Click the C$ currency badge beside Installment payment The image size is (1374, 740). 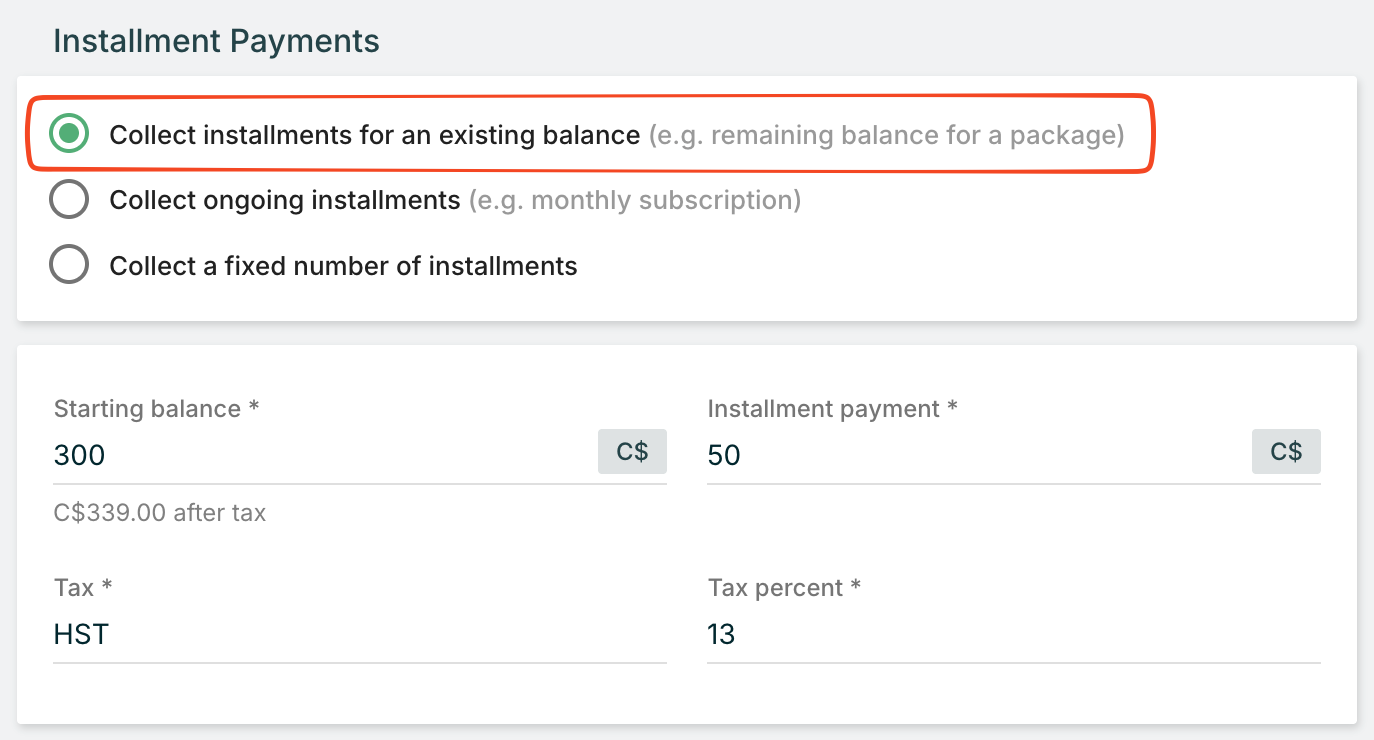point(1286,452)
